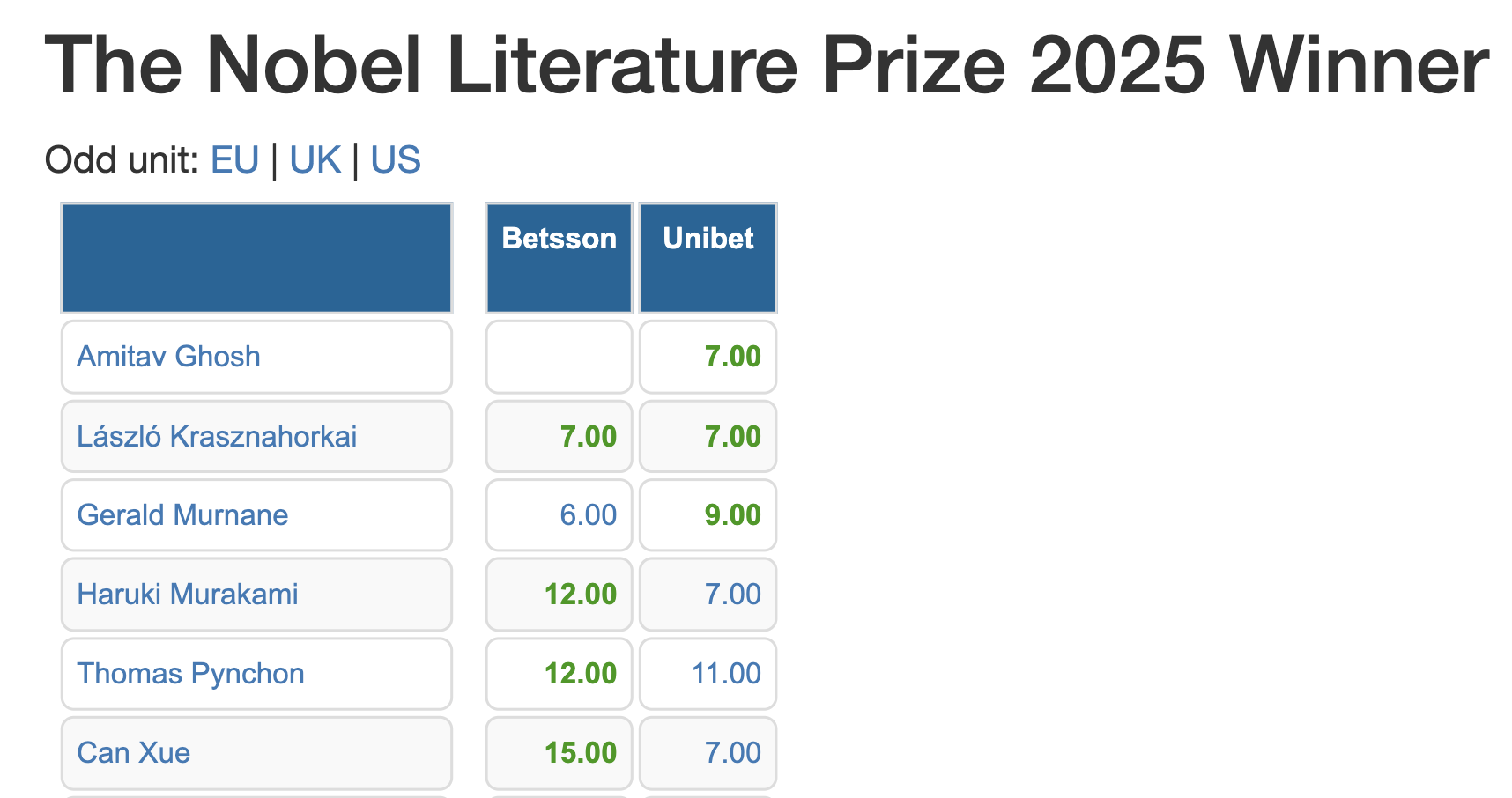Click Betsson 7.00 odds for Krasznahorkai
Image resolution: width=1512 pixels, height=798 pixels.
point(589,437)
